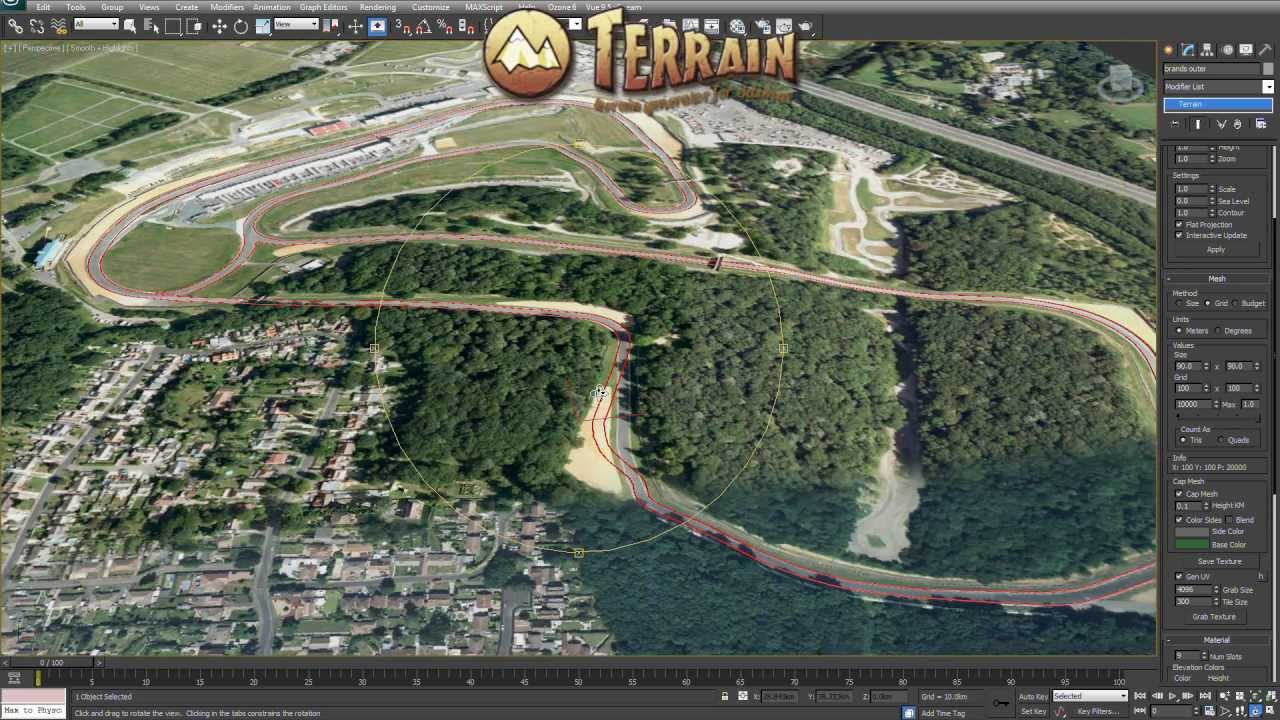Toggle the Color Sides checkbox

pyautogui.click(x=1178, y=520)
